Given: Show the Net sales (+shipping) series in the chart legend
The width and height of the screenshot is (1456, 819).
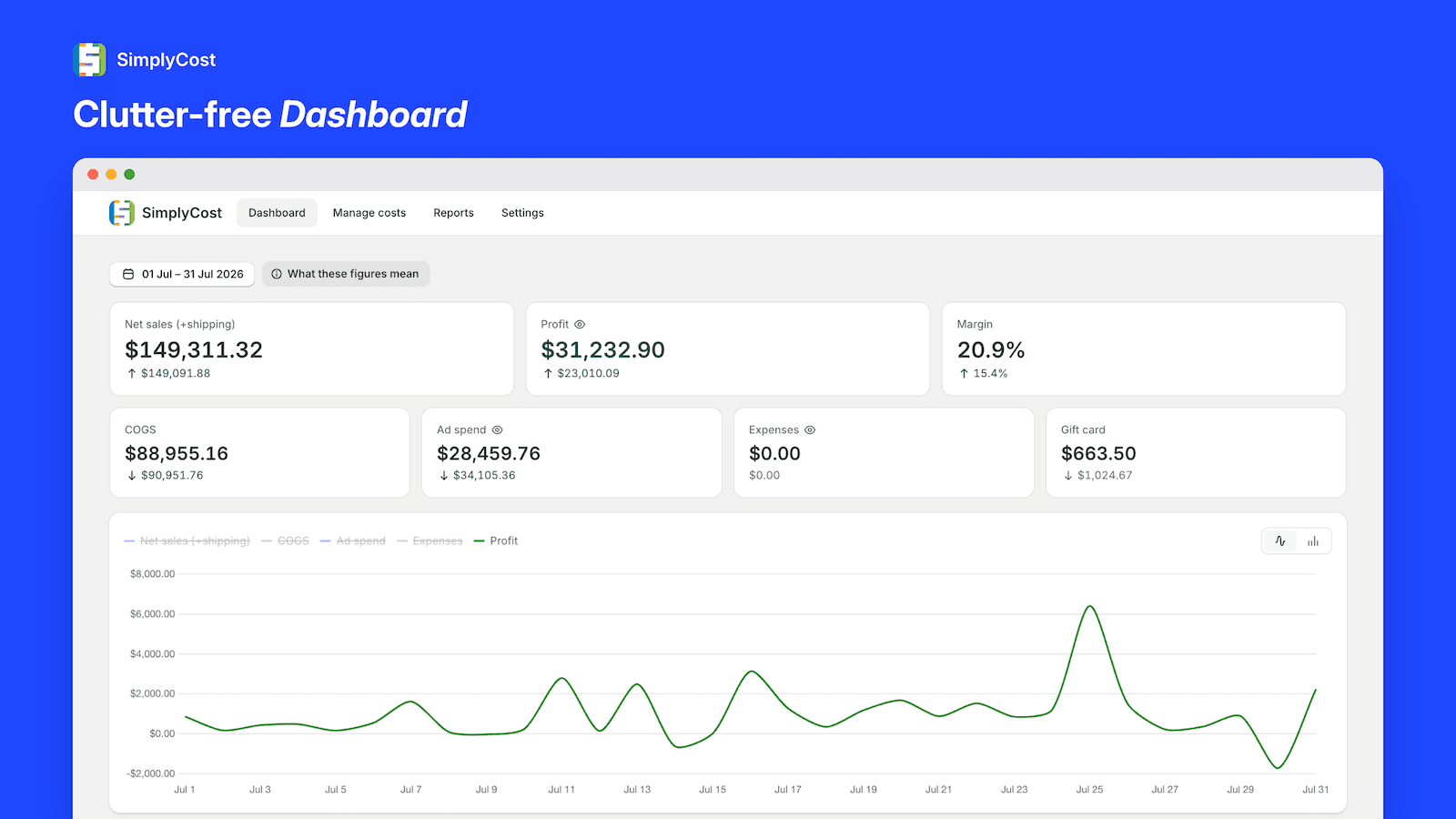Looking at the screenshot, I should coord(187,541).
